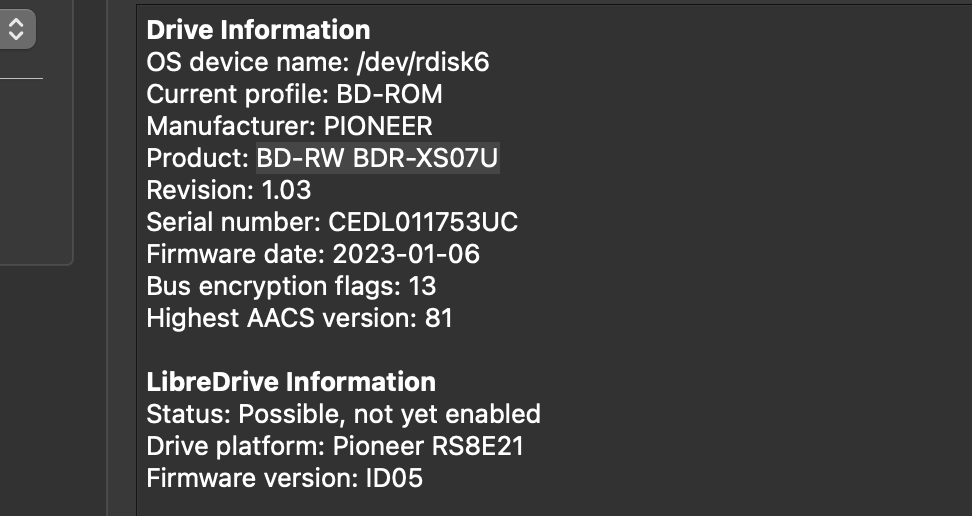Click the Firmware date: label
The width and height of the screenshot is (972, 516).
click(236, 254)
